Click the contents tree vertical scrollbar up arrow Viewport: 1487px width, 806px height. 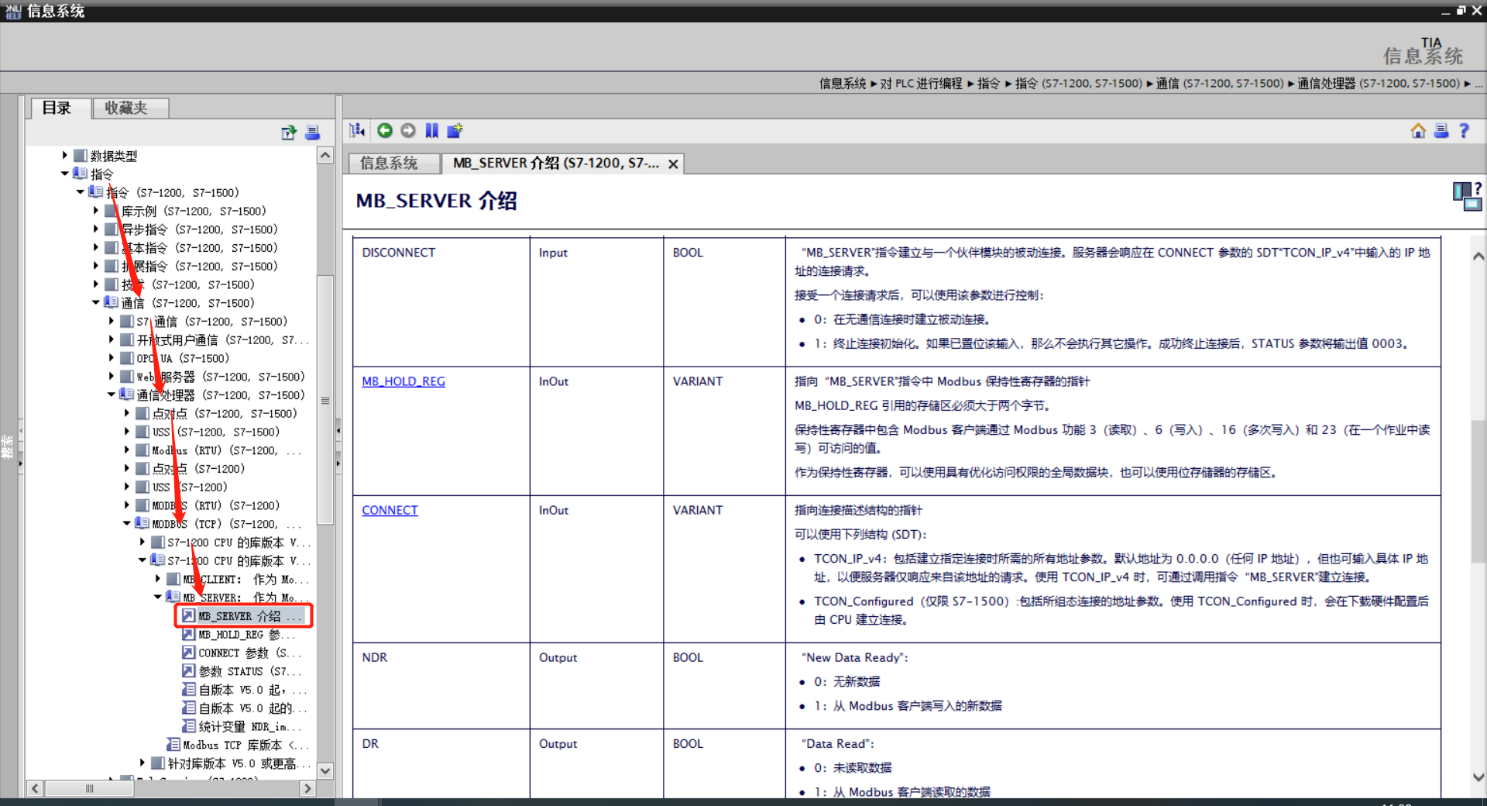pyautogui.click(x=325, y=155)
